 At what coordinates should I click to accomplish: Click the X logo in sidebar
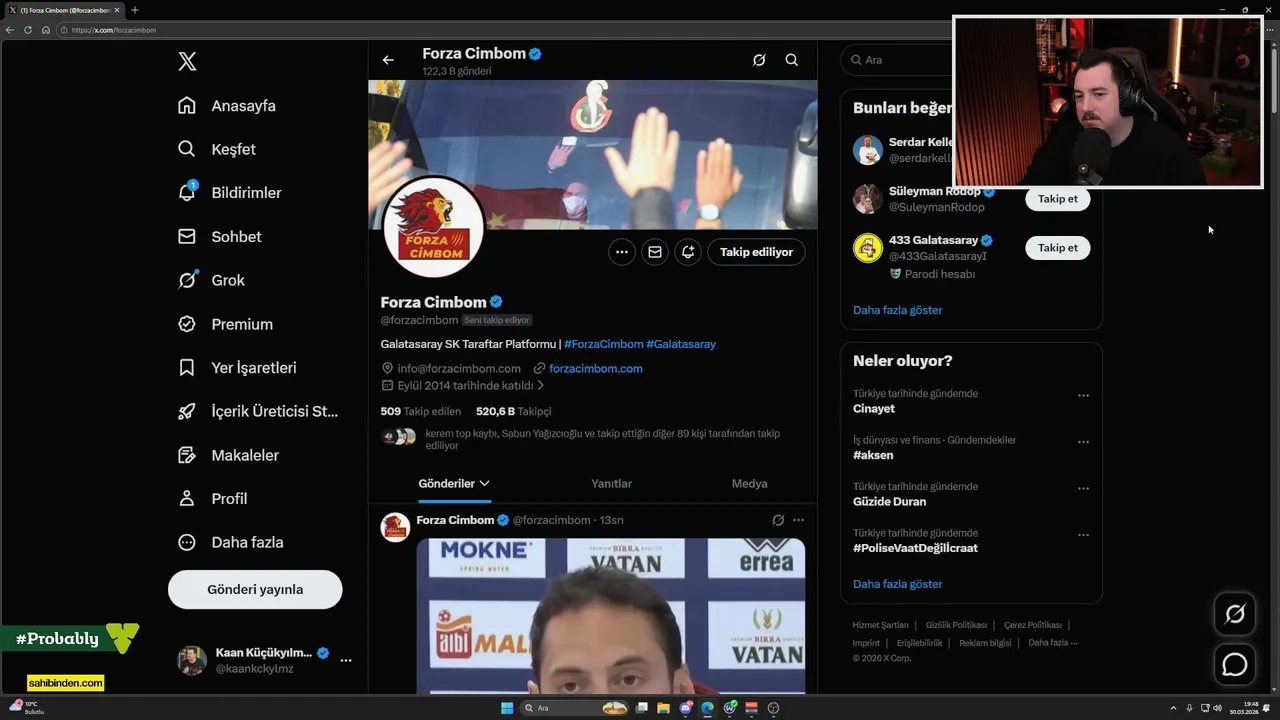point(187,62)
